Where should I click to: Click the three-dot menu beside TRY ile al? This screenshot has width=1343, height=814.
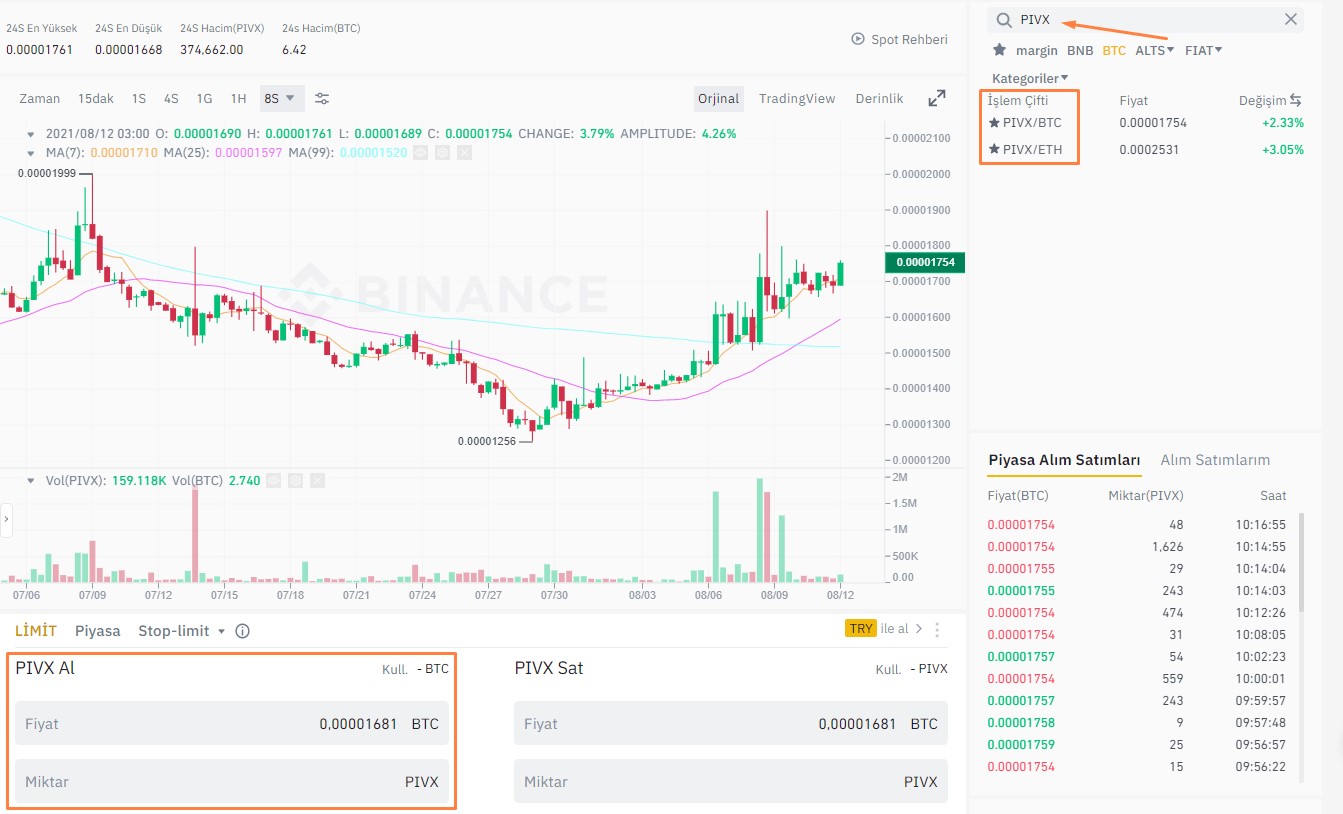click(x=936, y=629)
